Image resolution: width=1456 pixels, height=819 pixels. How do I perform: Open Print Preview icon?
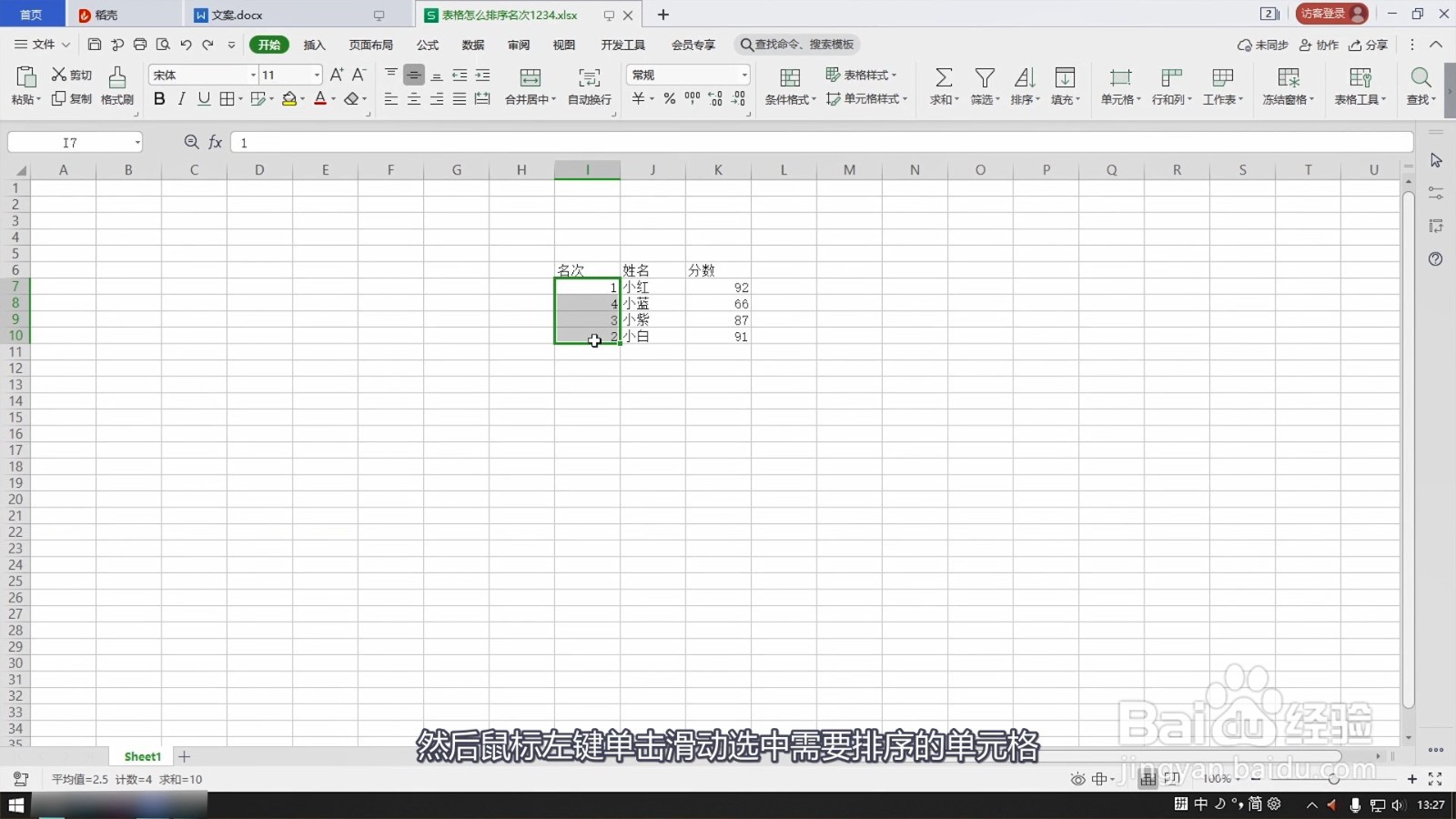coord(163,45)
